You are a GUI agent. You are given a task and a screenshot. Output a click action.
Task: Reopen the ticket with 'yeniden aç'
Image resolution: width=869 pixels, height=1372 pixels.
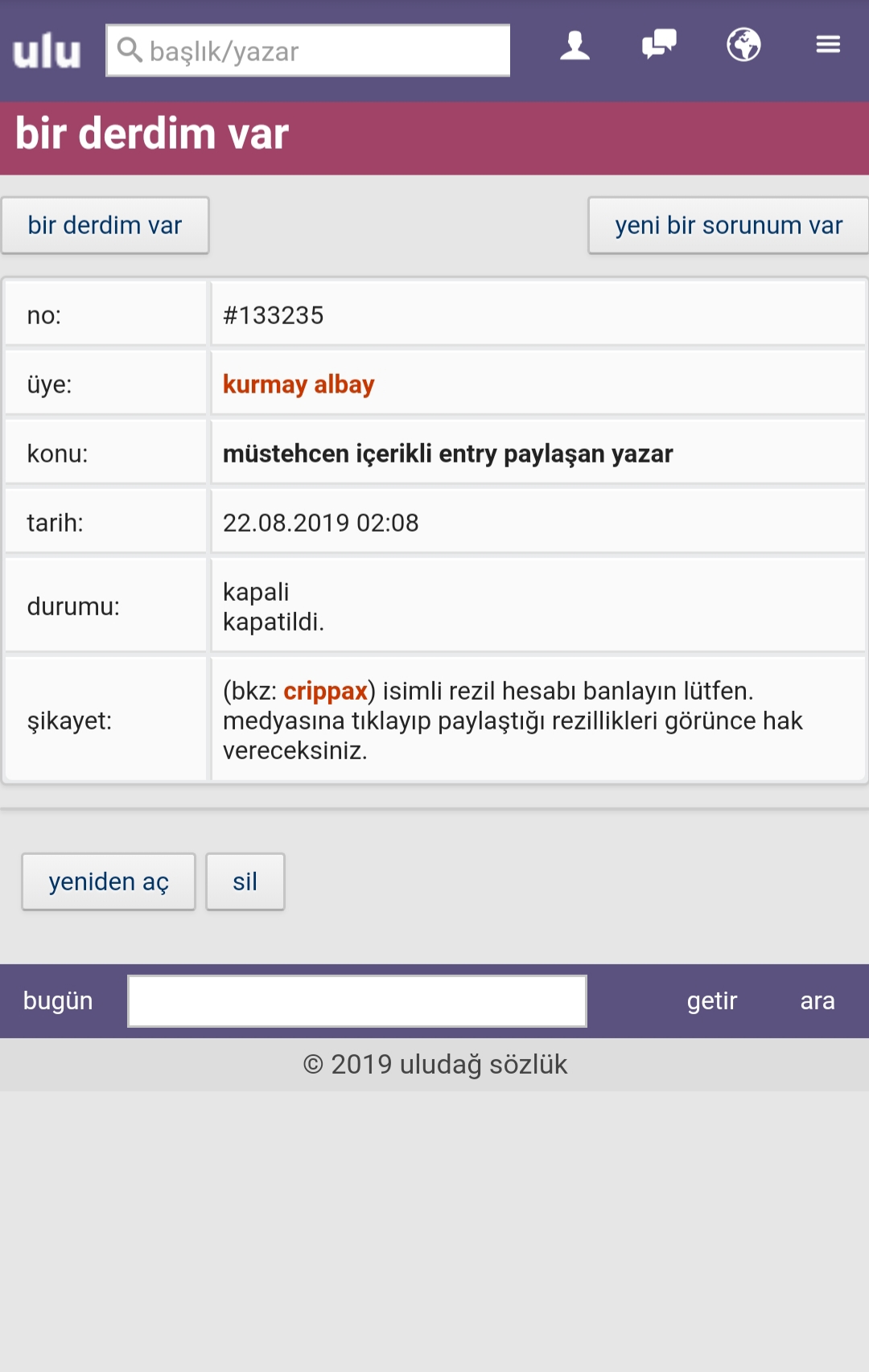(109, 882)
